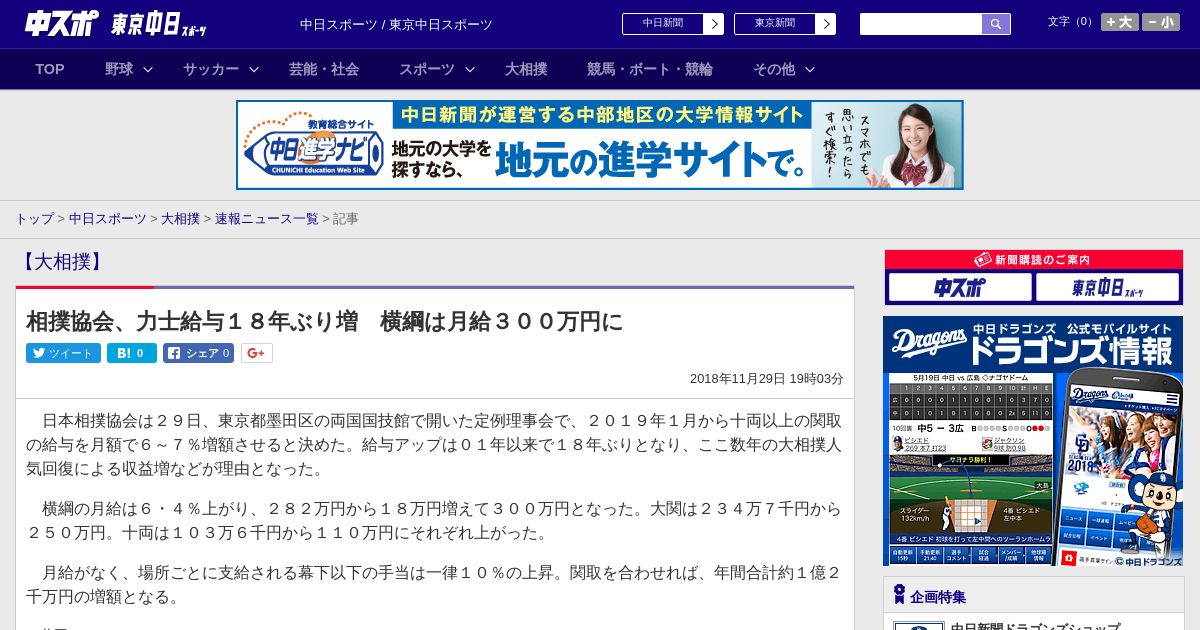
Task: Expand the その他 dropdown menu
Action: (x=784, y=69)
